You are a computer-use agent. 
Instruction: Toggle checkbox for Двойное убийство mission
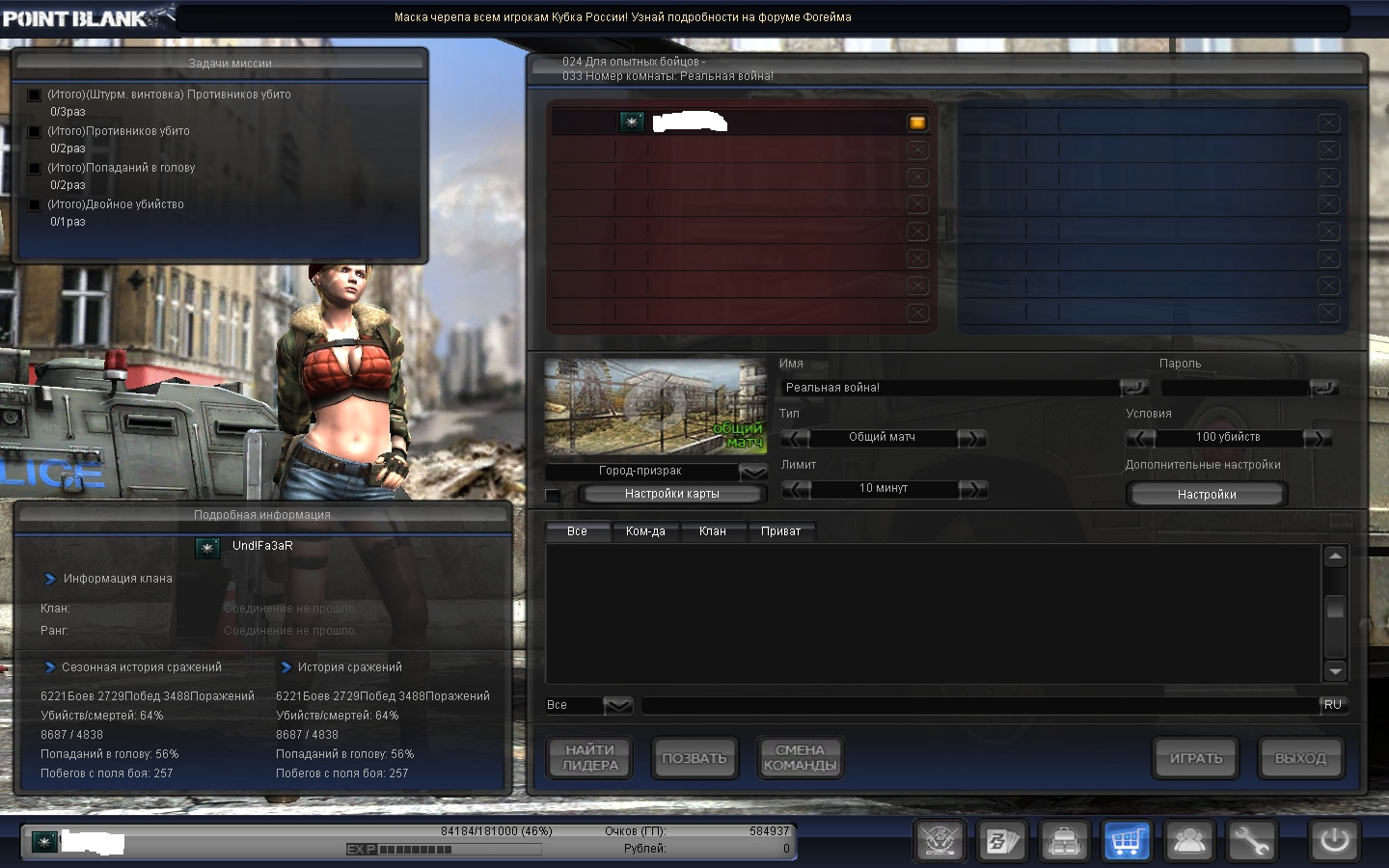tap(35, 205)
